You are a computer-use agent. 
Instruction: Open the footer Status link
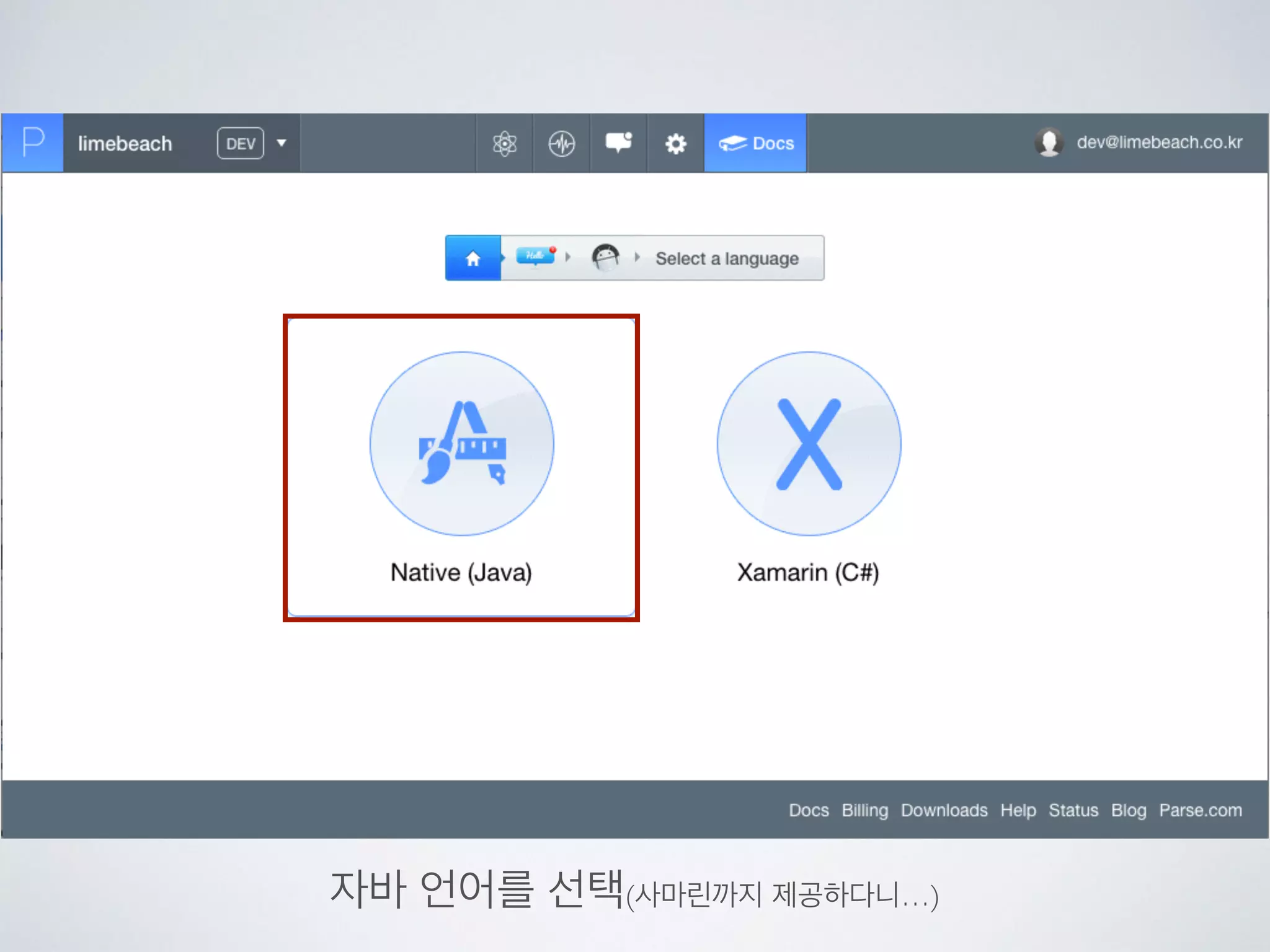[x=1073, y=810]
